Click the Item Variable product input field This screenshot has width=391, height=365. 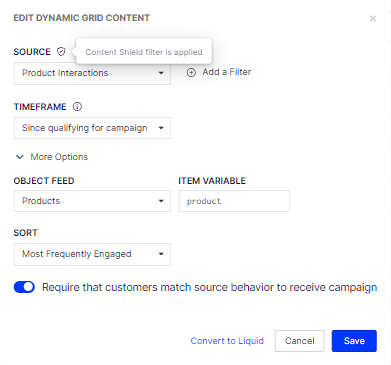pyautogui.click(x=234, y=201)
